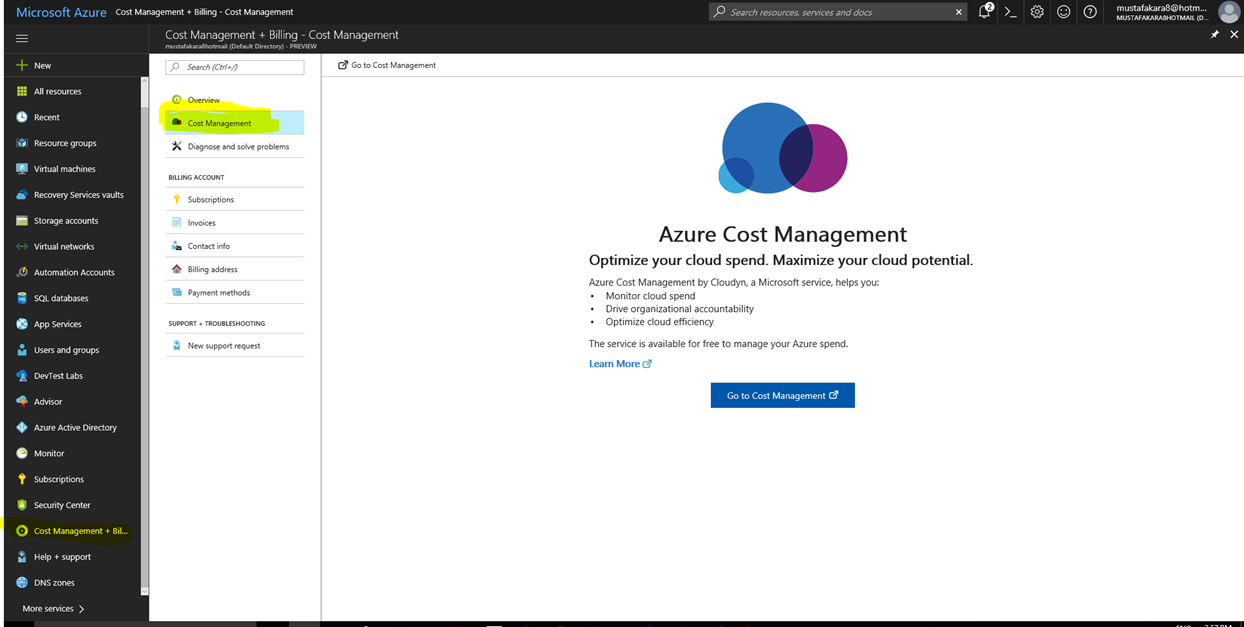This screenshot has height=627, width=1244.
Task: Click the DNS zones globe icon
Action: pyautogui.click(x=22, y=582)
